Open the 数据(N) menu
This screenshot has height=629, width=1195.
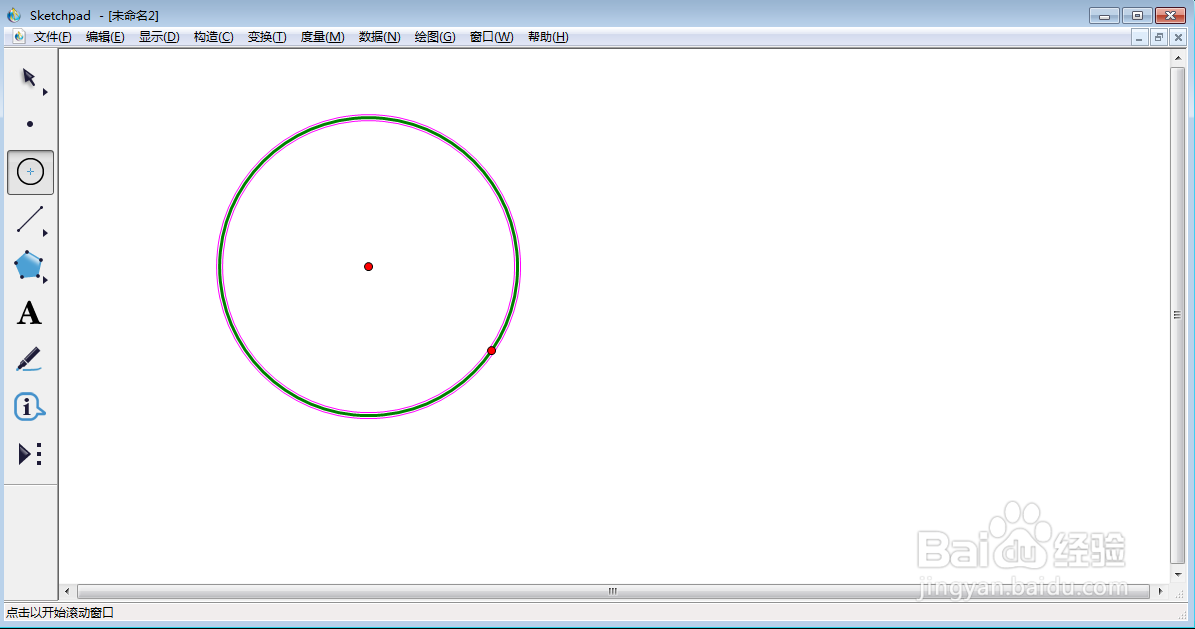[x=380, y=37]
